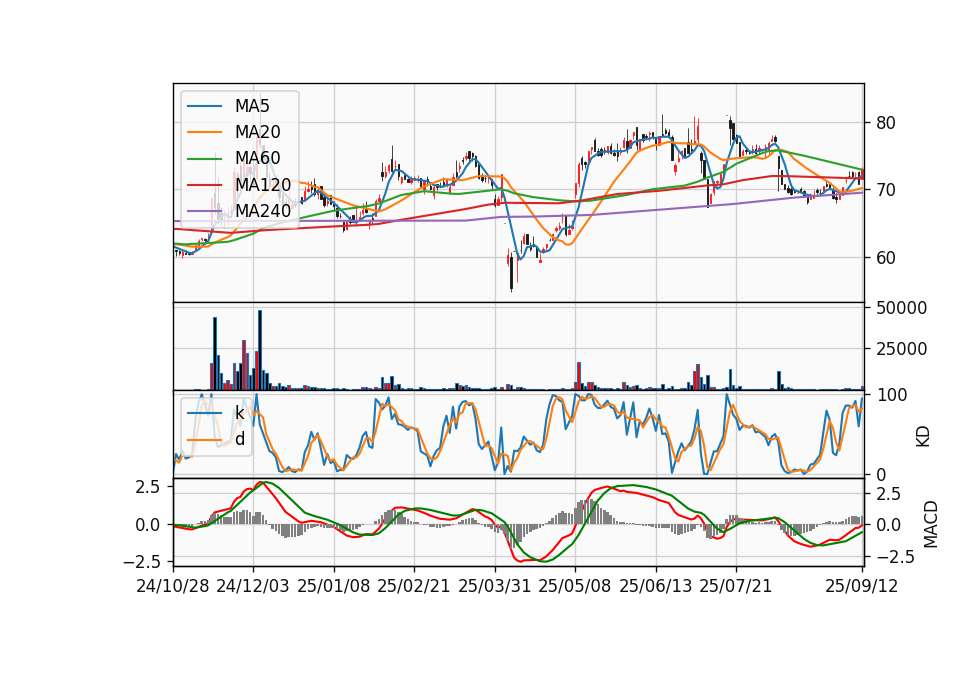This screenshot has height=690, width=960.
Task: Click the k legend label in KD panel
Action: 239,413
